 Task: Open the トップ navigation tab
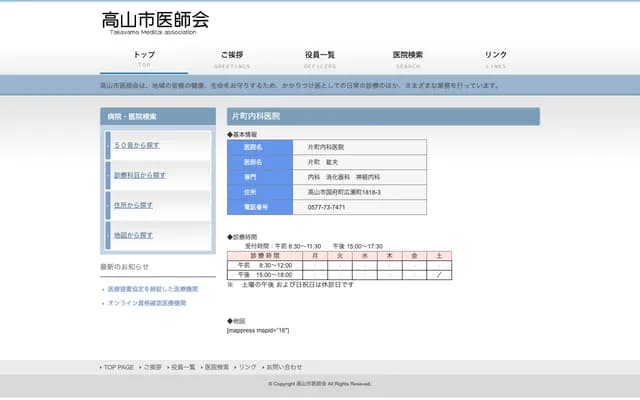pyautogui.click(x=144, y=58)
